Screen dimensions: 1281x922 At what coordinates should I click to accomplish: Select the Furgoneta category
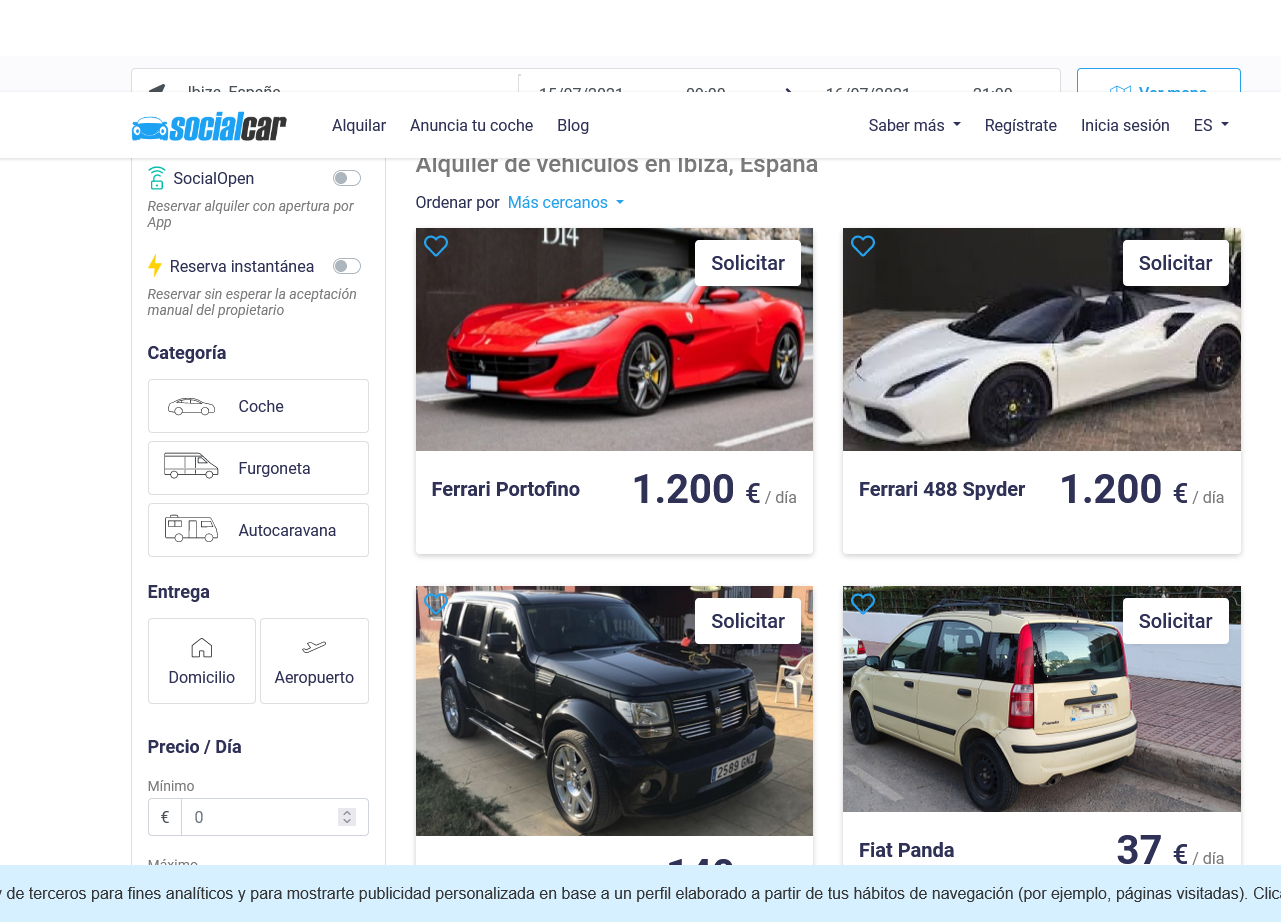coord(258,468)
